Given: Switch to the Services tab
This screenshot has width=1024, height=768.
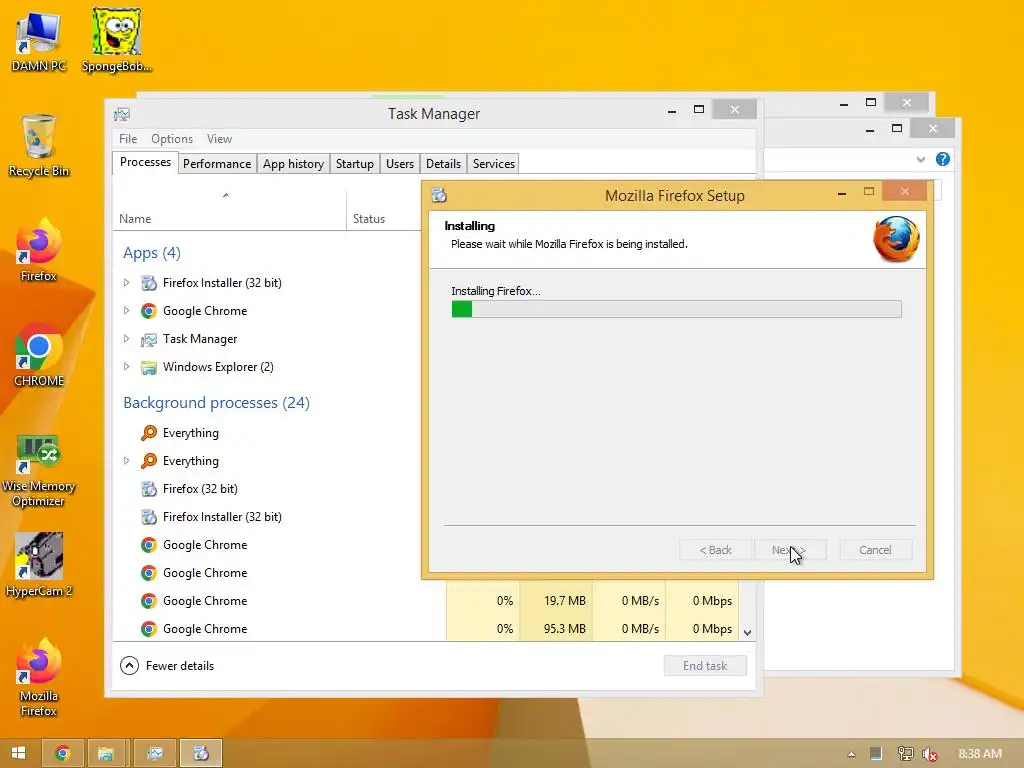Looking at the screenshot, I should click(x=494, y=164).
